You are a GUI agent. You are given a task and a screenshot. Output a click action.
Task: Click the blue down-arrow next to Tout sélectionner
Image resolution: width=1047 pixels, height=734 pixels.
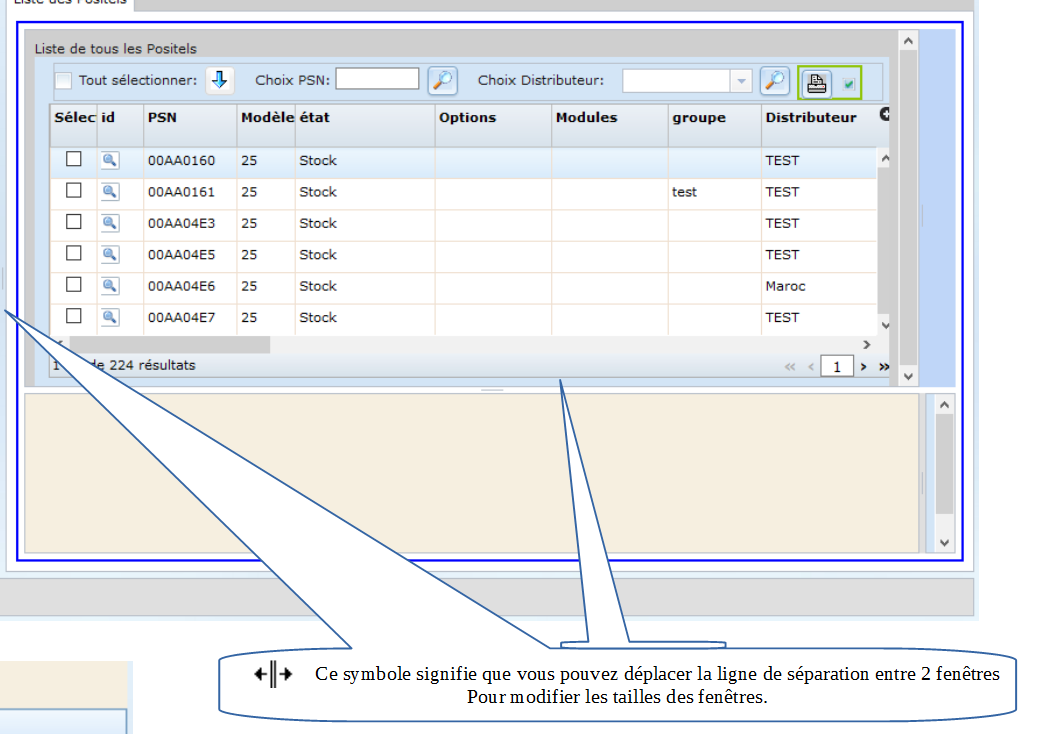coord(220,81)
